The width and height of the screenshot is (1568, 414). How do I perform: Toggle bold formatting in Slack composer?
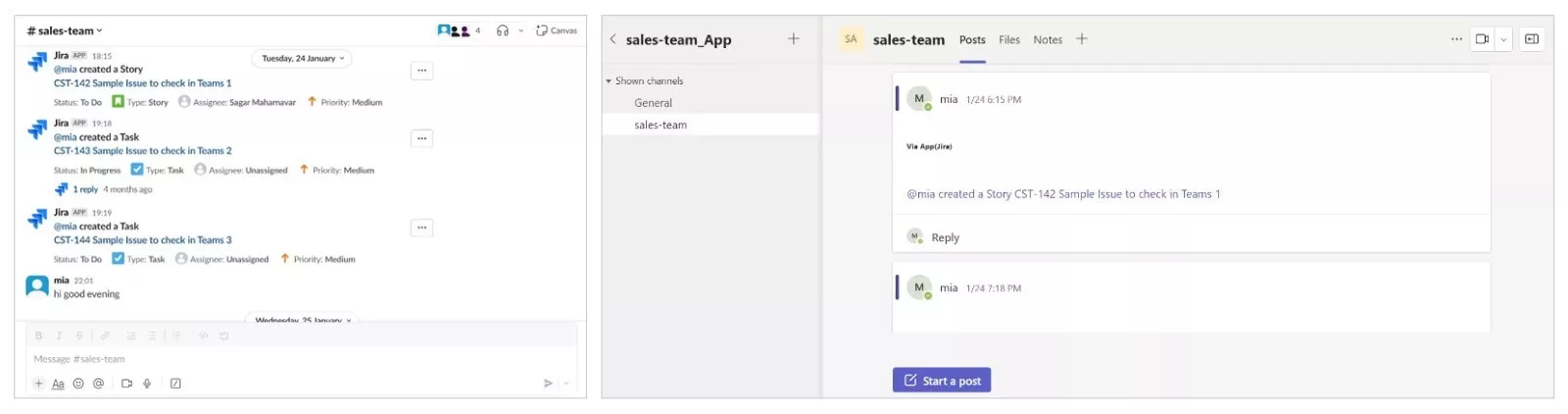click(x=39, y=336)
